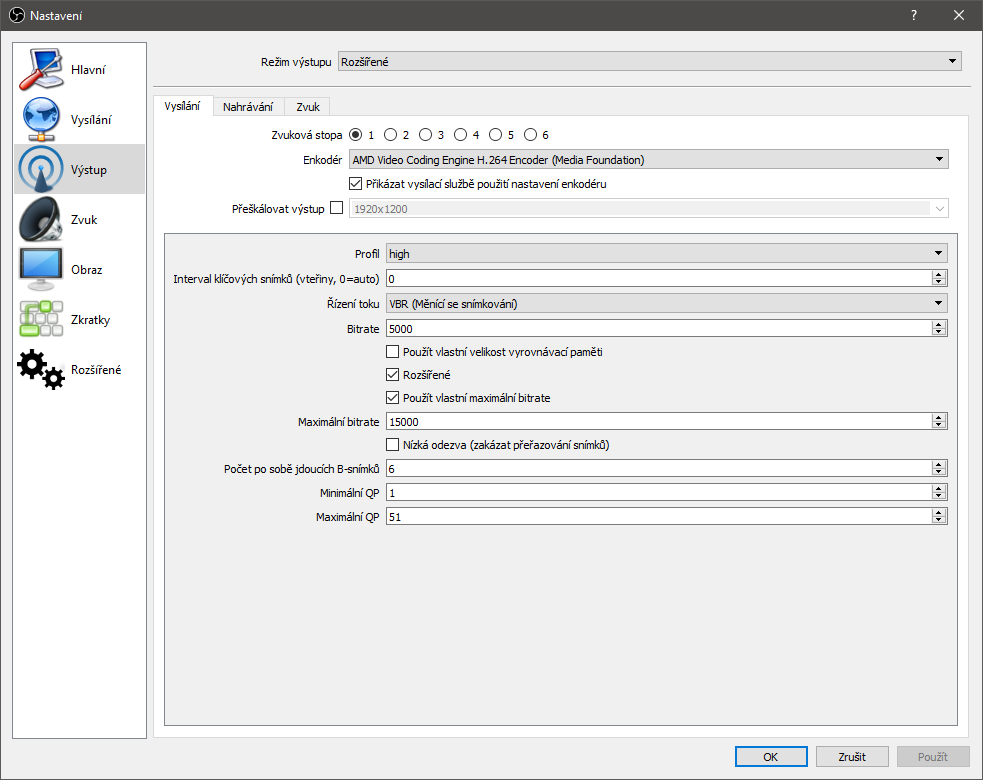Image resolution: width=983 pixels, height=780 pixels.
Task: Select the Výstup antenna icon
Action: coord(41,169)
